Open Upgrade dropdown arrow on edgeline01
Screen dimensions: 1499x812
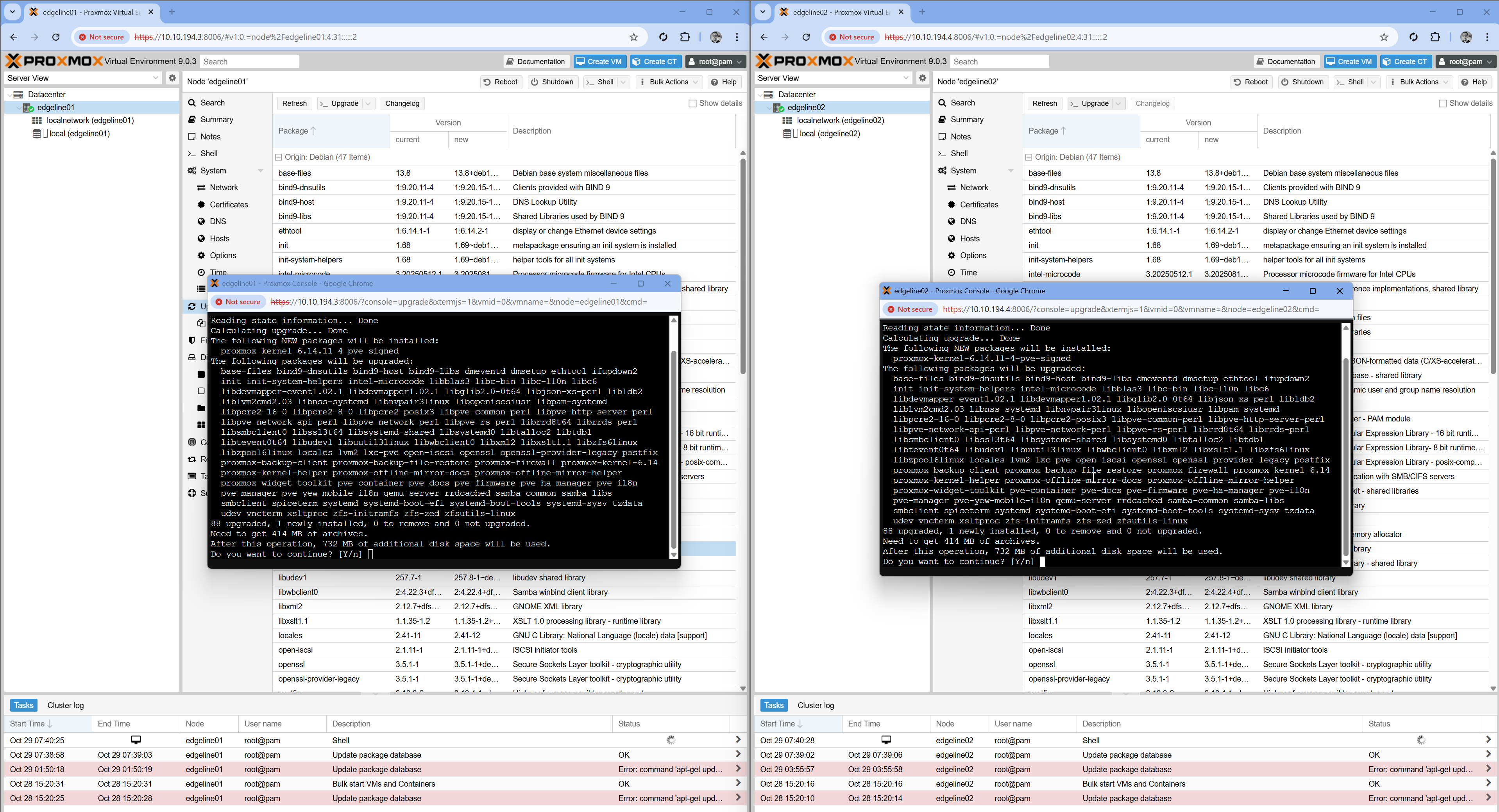click(x=368, y=104)
